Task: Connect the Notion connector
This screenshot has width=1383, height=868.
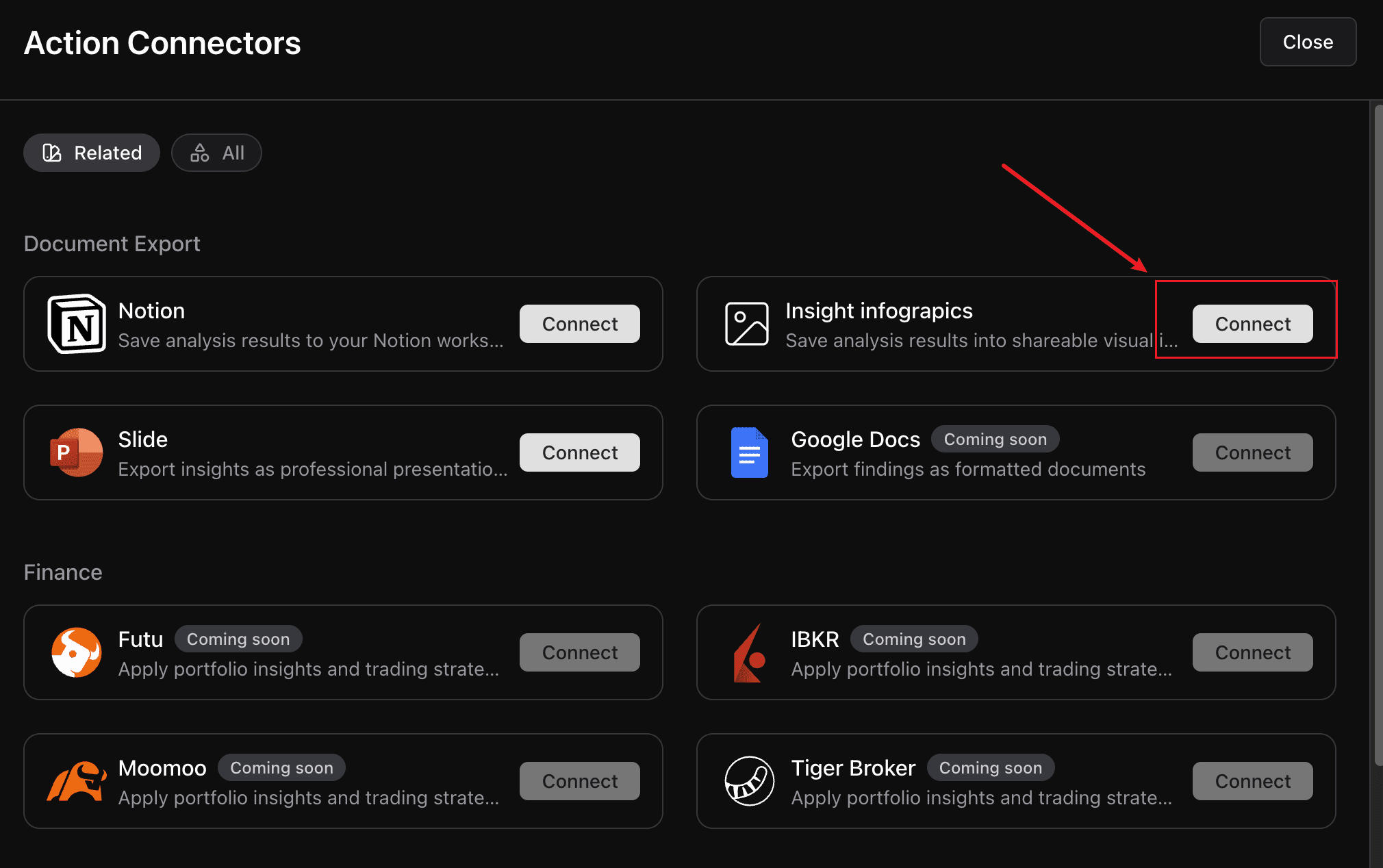Action: [x=579, y=324]
